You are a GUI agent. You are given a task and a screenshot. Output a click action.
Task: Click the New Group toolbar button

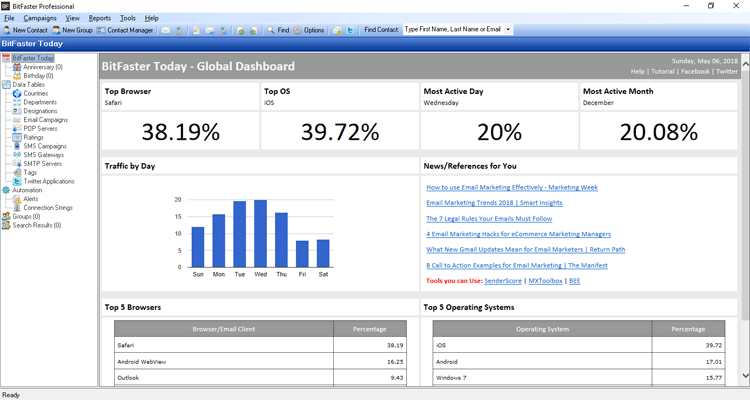click(72, 30)
